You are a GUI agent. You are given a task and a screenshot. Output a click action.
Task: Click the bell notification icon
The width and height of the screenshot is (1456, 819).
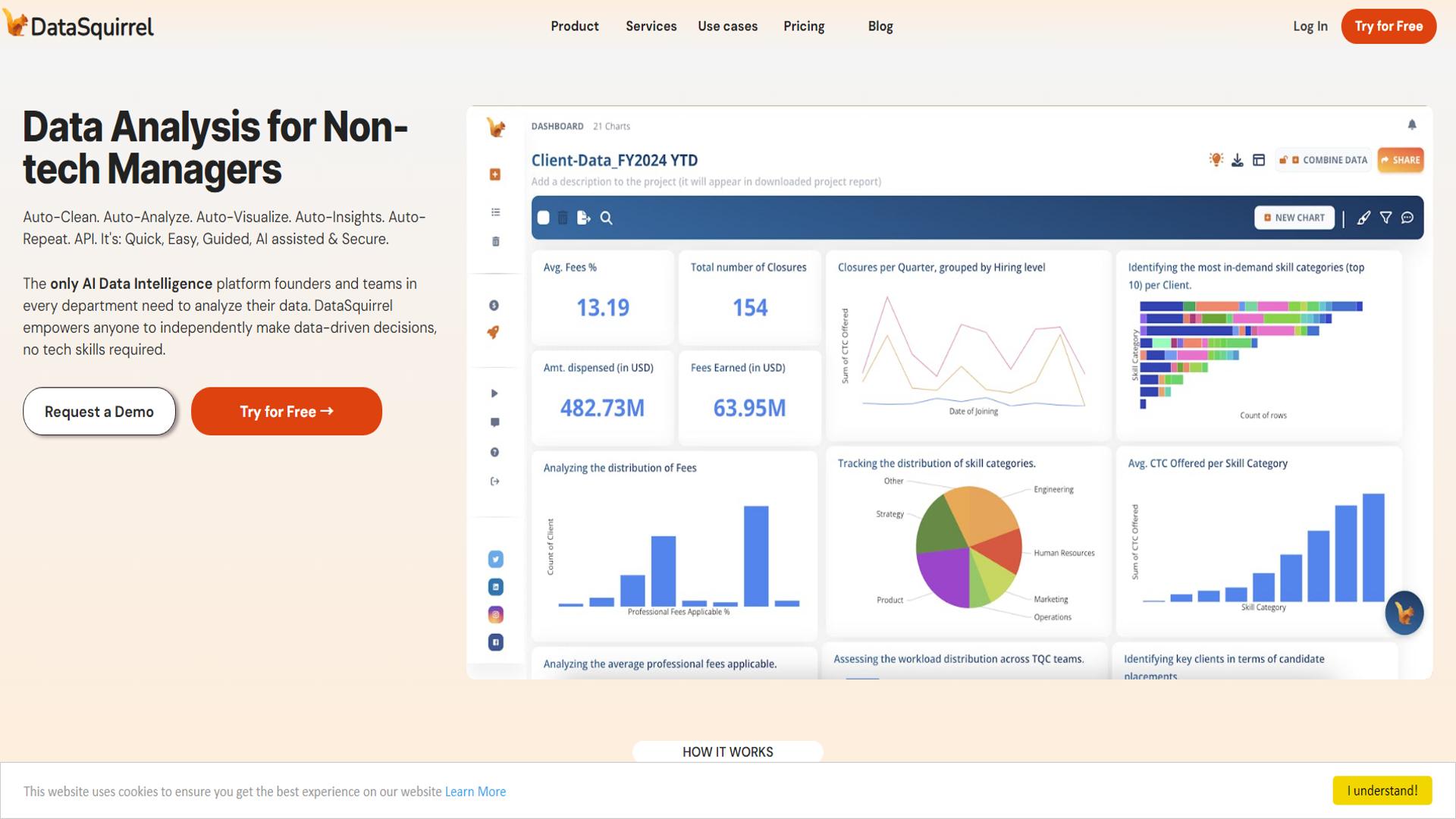[x=1411, y=124]
